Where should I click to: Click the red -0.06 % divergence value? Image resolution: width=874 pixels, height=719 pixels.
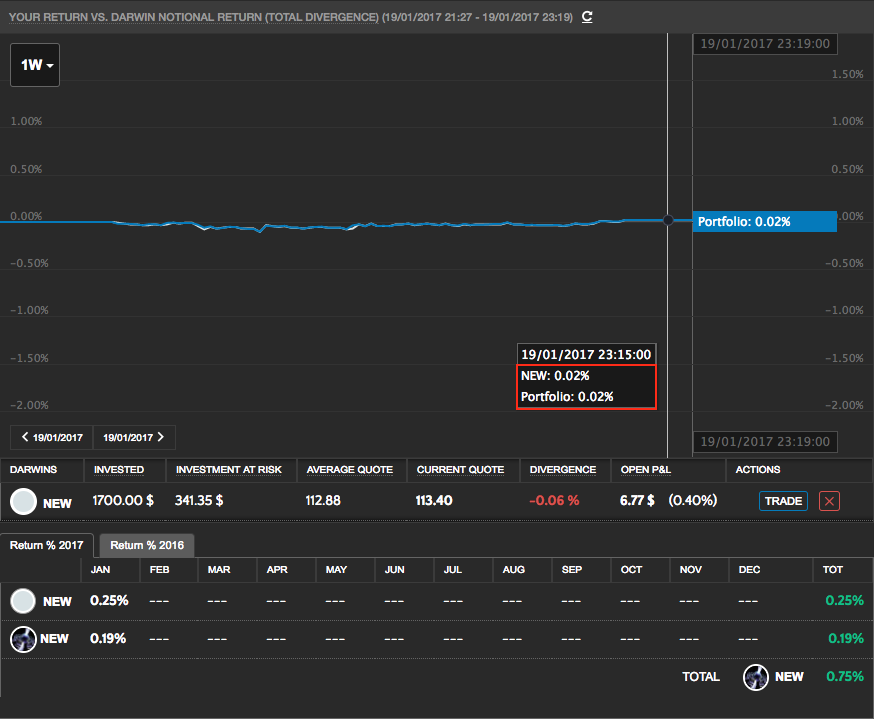554,501
